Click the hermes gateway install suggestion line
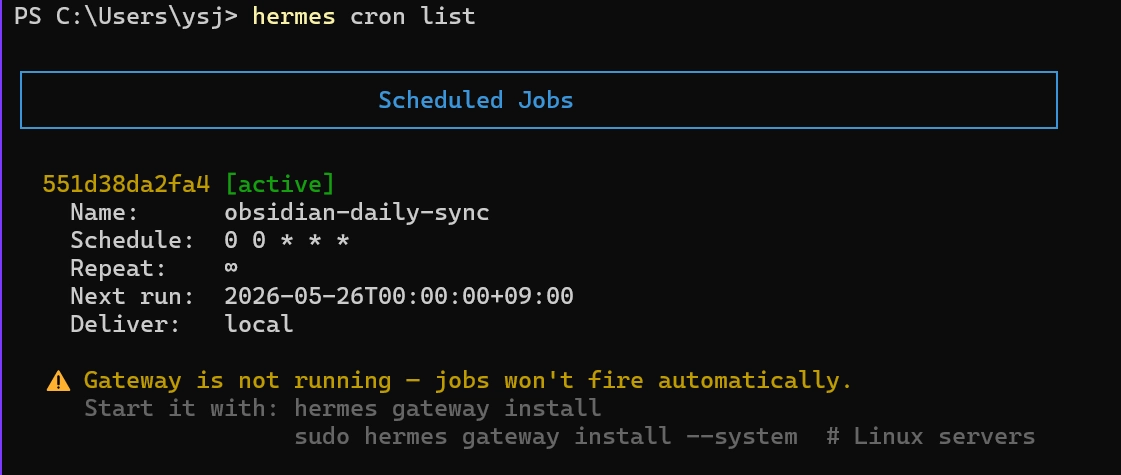Screen dimensions: 1121x475 (x=448, y=408)
